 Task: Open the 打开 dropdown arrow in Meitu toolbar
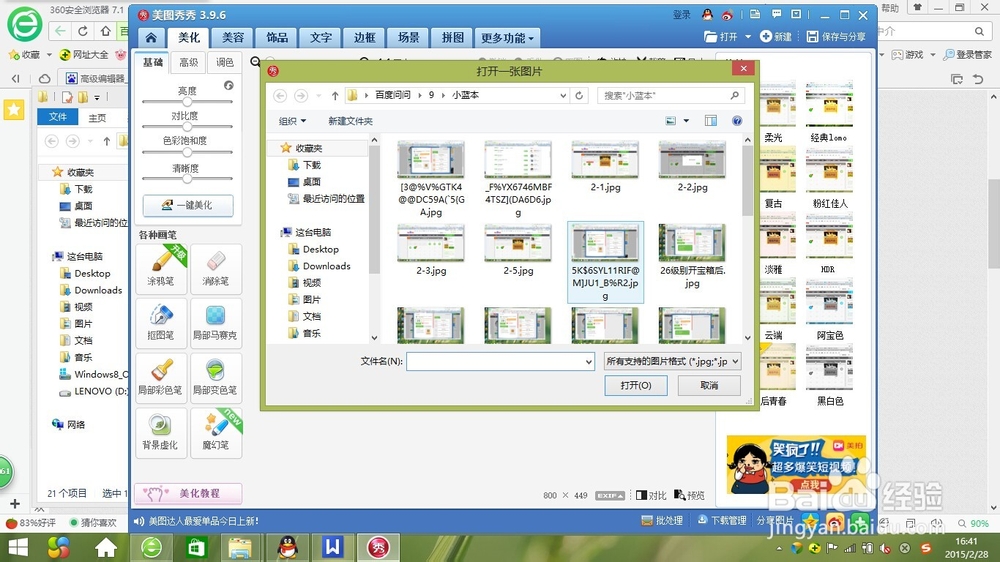click(x=747, y=37)
